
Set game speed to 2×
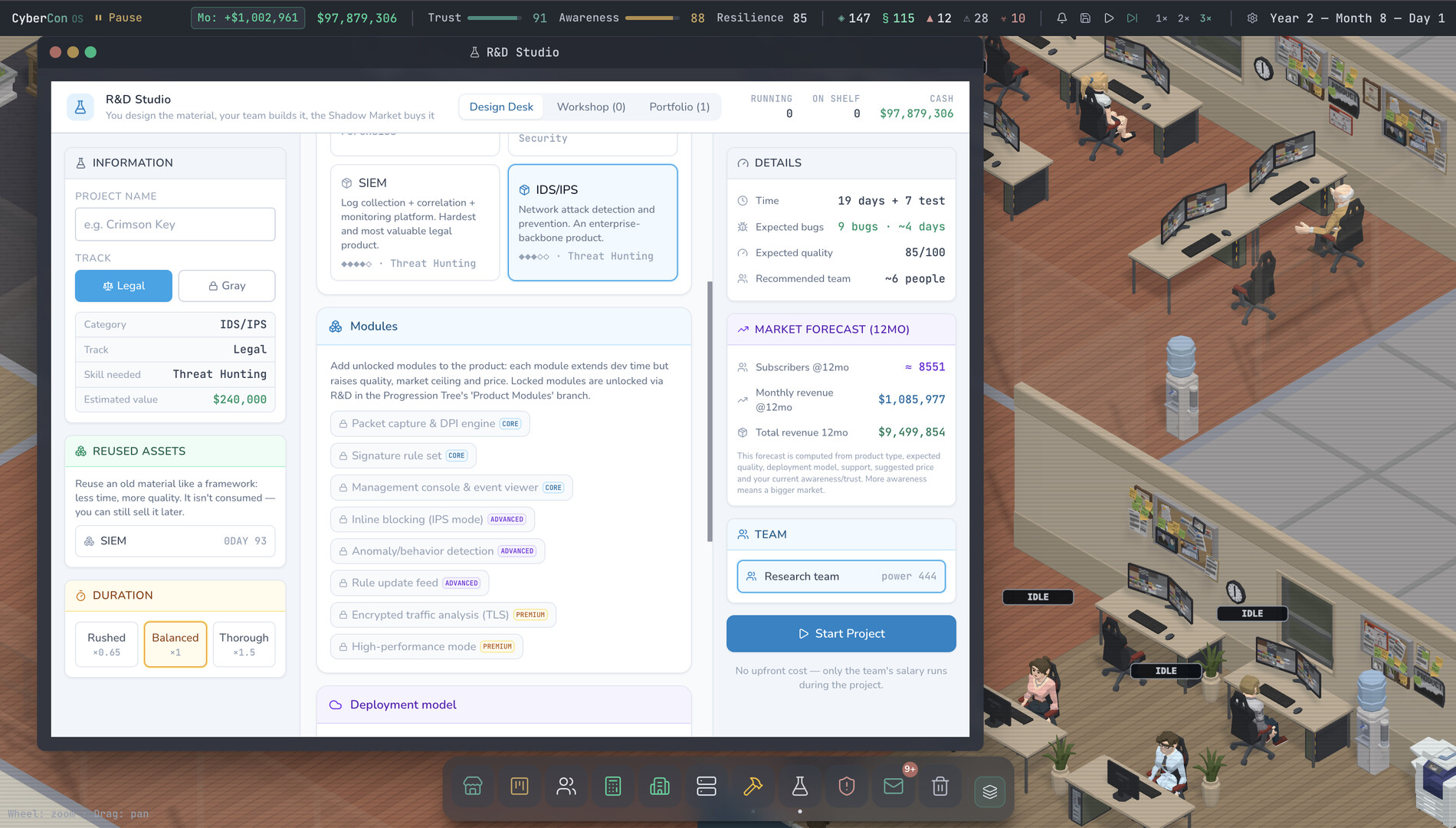pos(1184,18)
